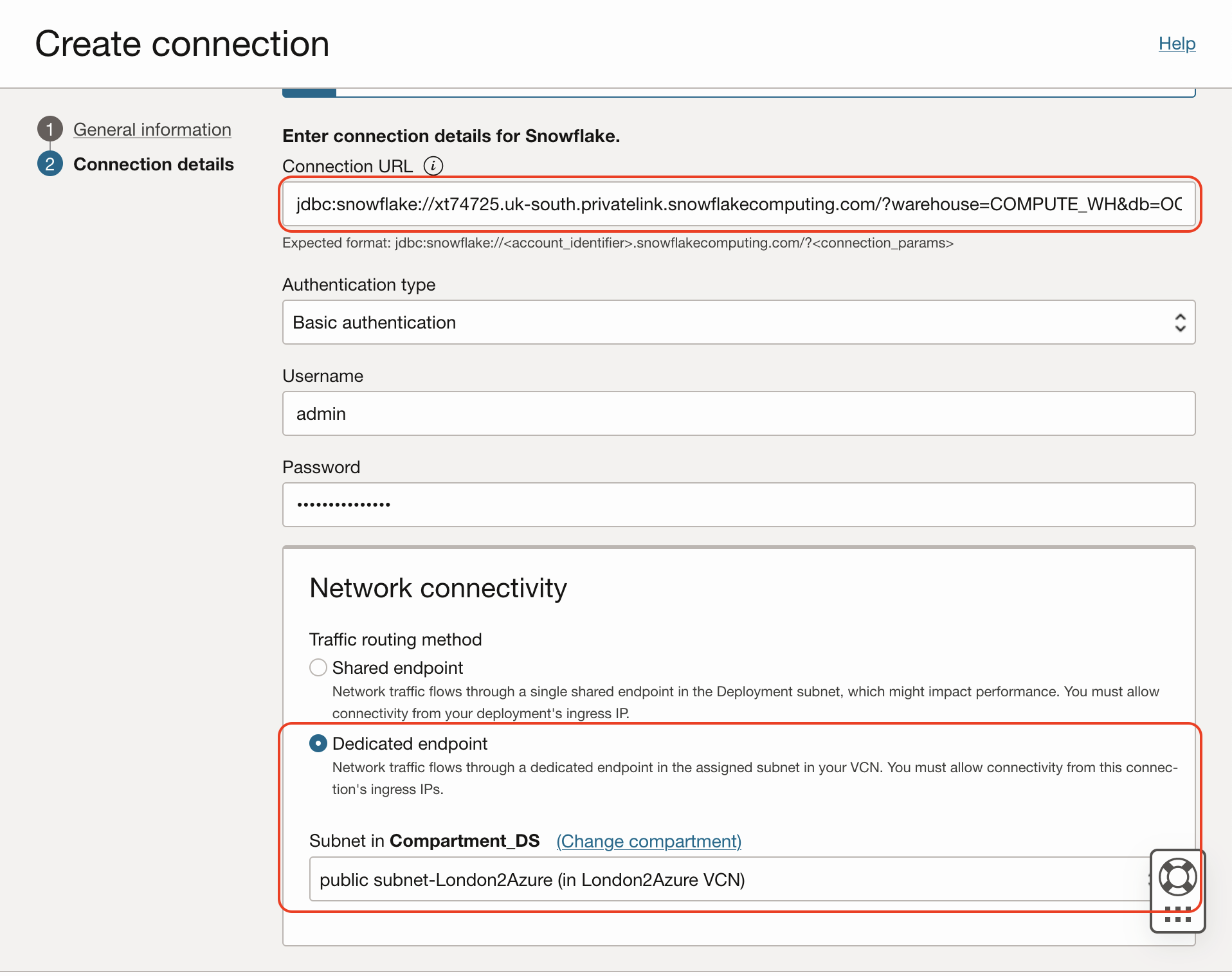The height and width of the screenshot is (976, 1232).
Task: Open the Help link
Action: [1176, 43]
